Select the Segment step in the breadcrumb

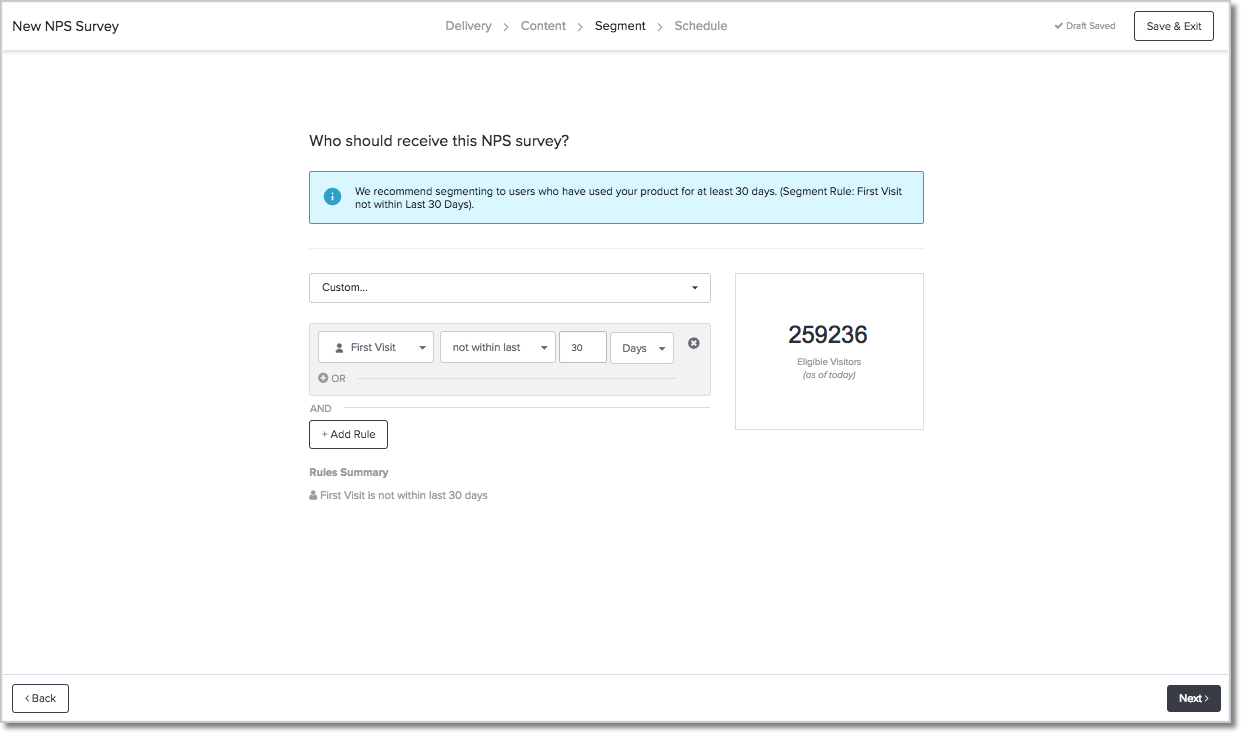pyautogui.click(x=620, y=26)
